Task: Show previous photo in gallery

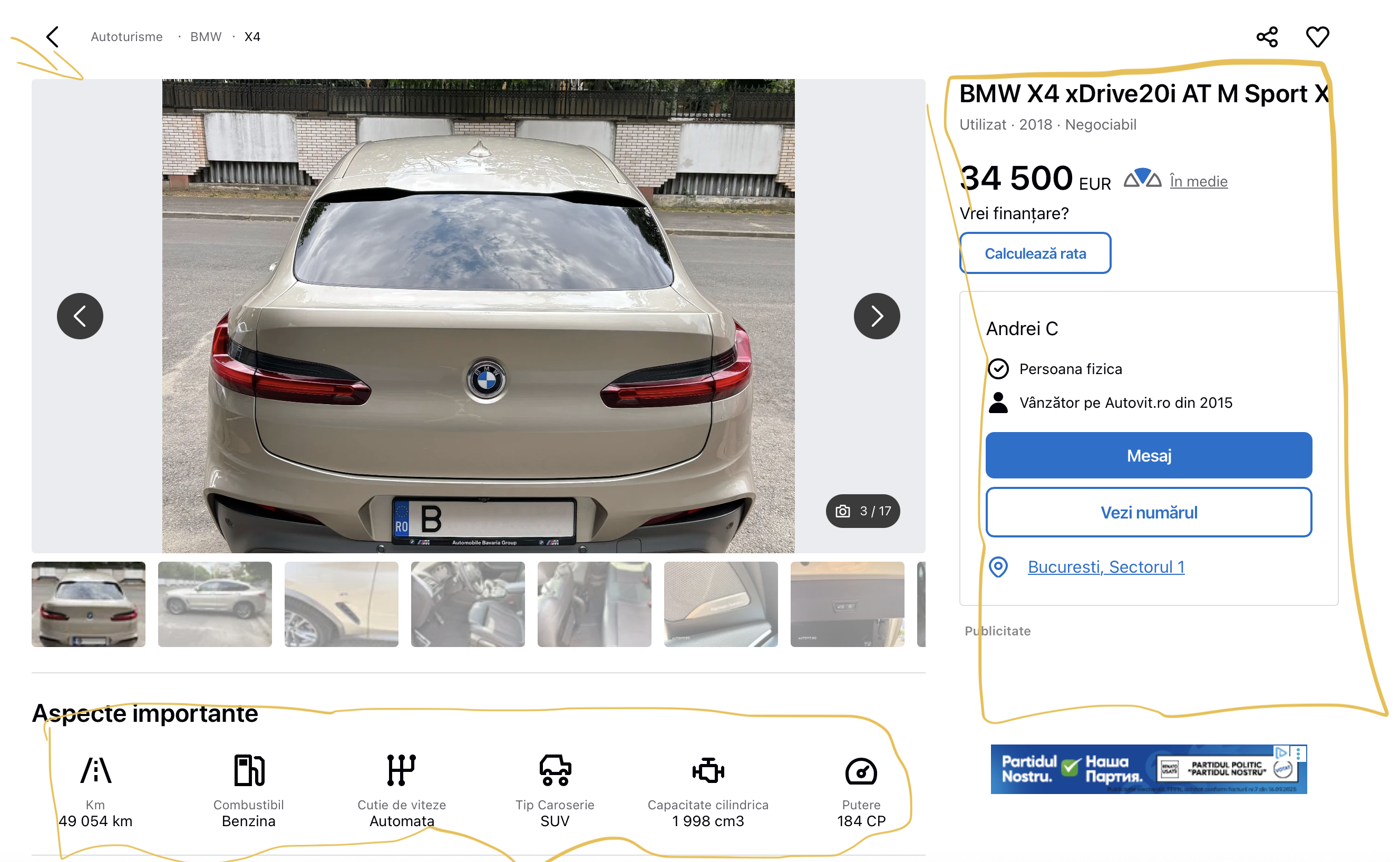Action: click(80, 317)
